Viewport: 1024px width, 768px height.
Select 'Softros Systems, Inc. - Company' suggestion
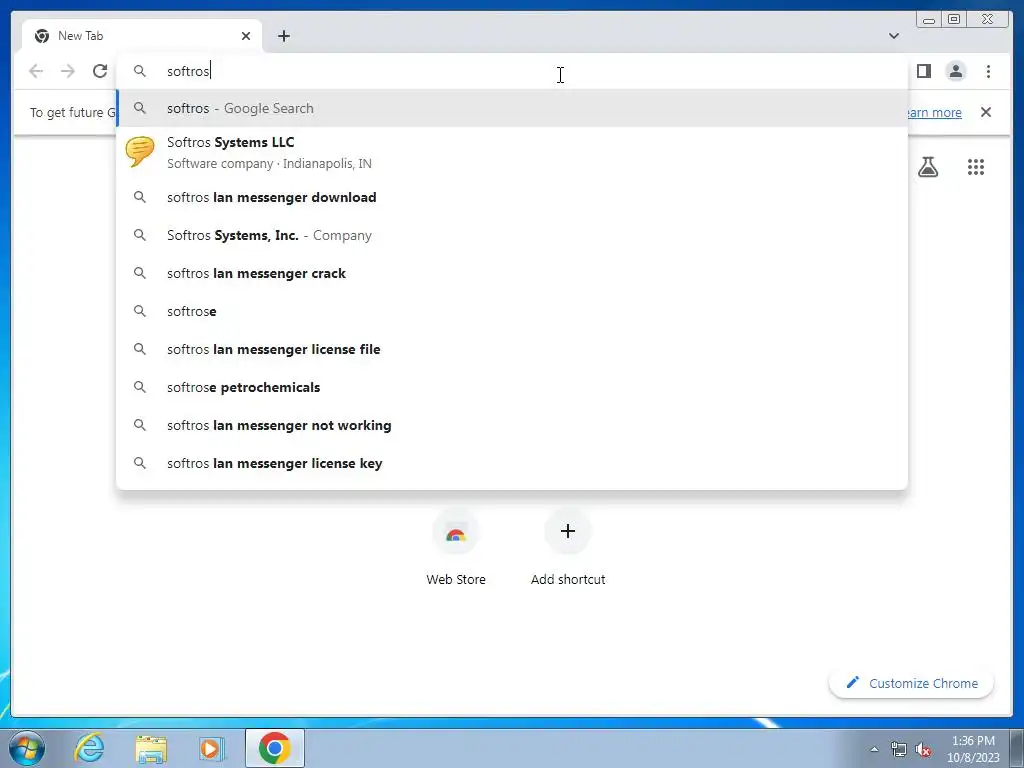(x=512, y=235)
